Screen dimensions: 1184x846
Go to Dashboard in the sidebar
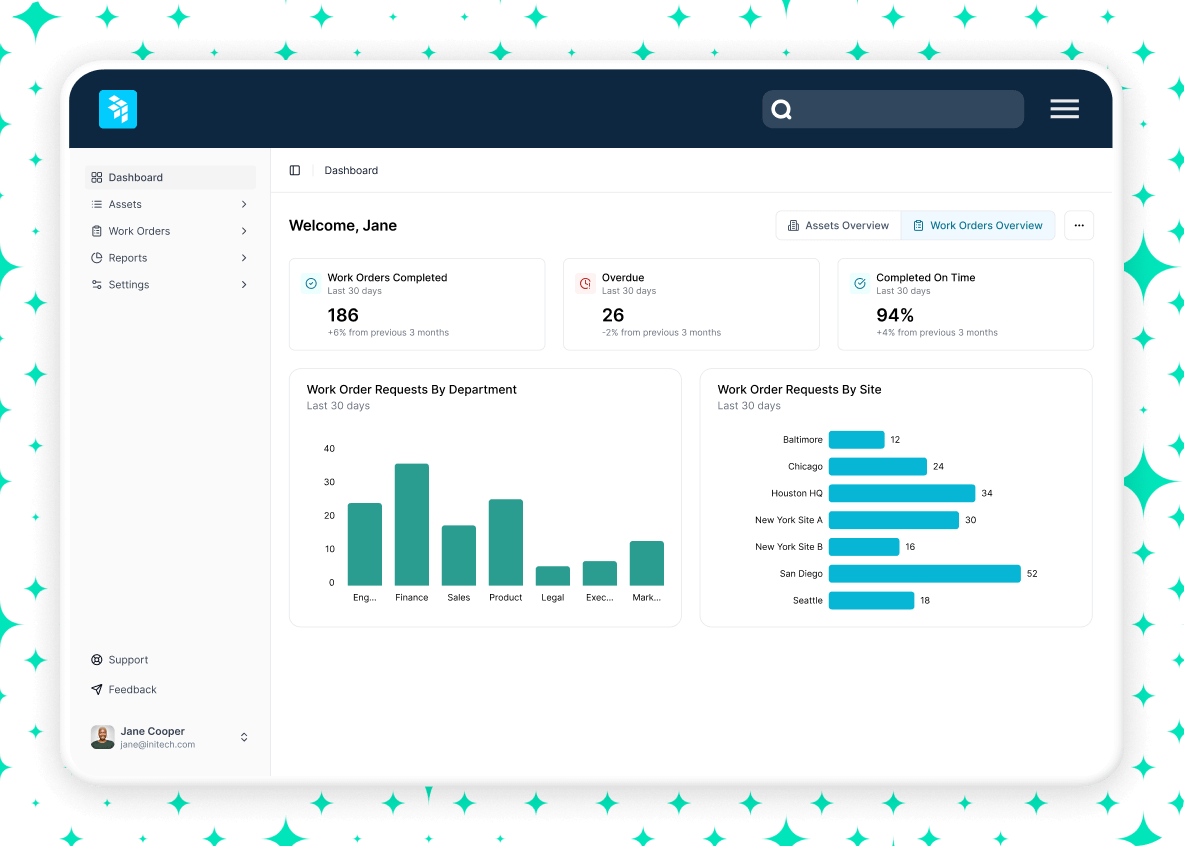[x=135, y=178]
